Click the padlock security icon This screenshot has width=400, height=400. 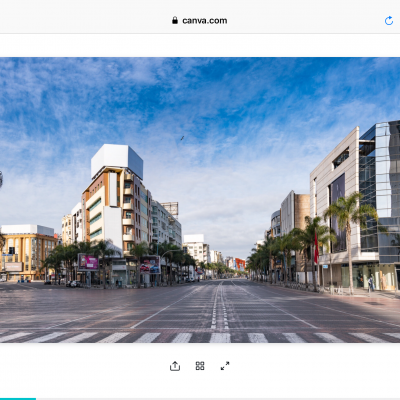tap(175, 20)
